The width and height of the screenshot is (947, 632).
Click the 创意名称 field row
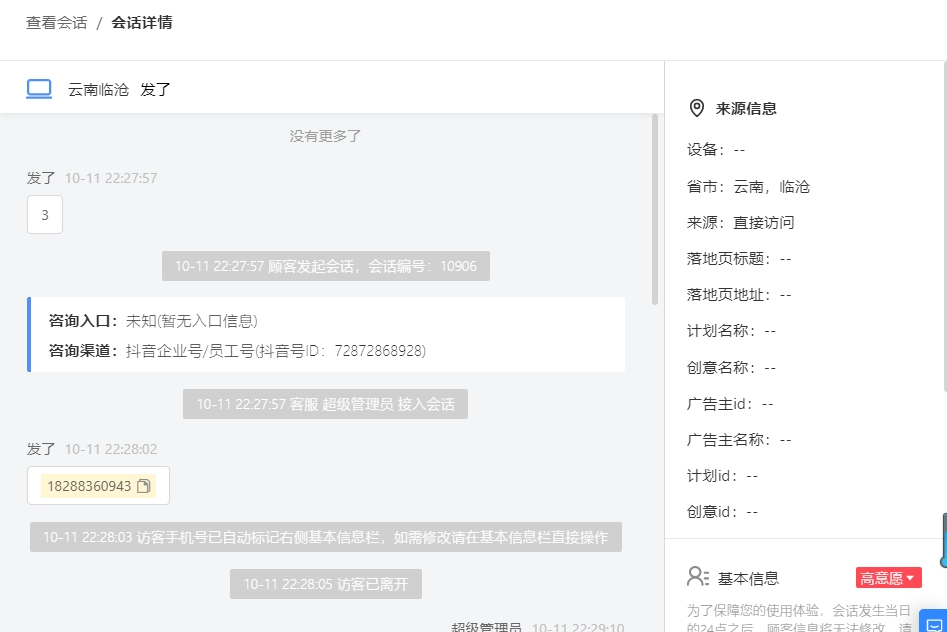(731, 367)
